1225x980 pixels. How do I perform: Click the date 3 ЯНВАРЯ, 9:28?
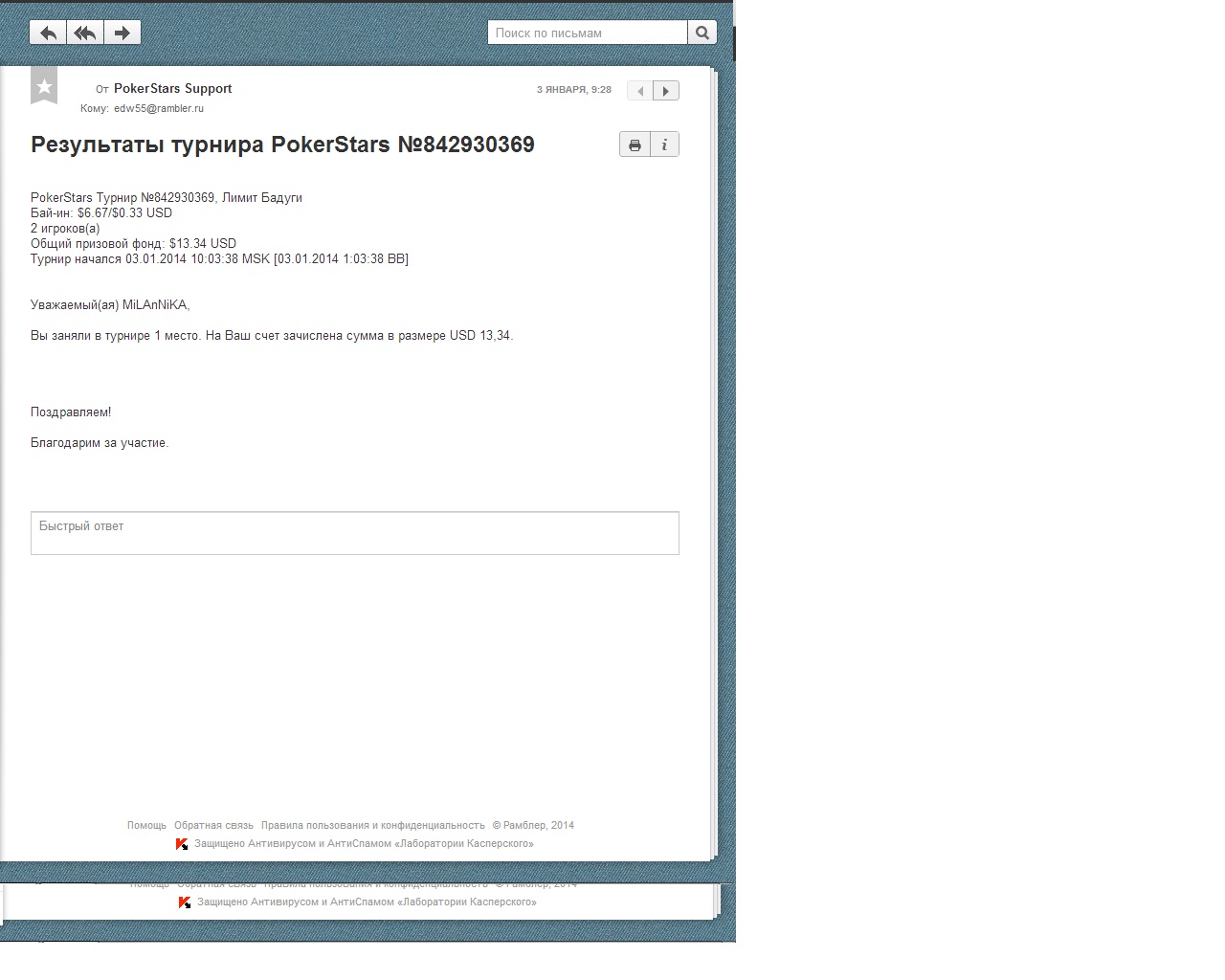click(x=574, y=89)
